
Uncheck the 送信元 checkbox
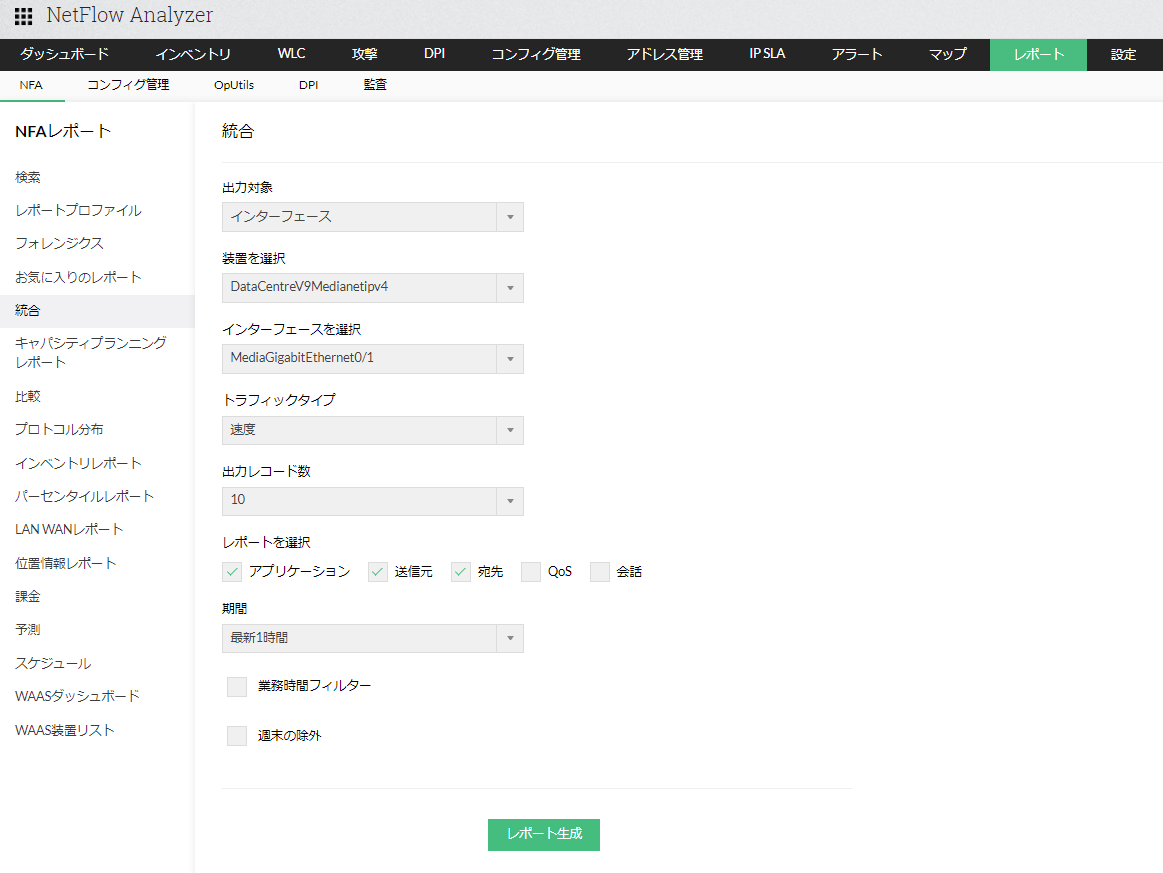tap(378, 572)
